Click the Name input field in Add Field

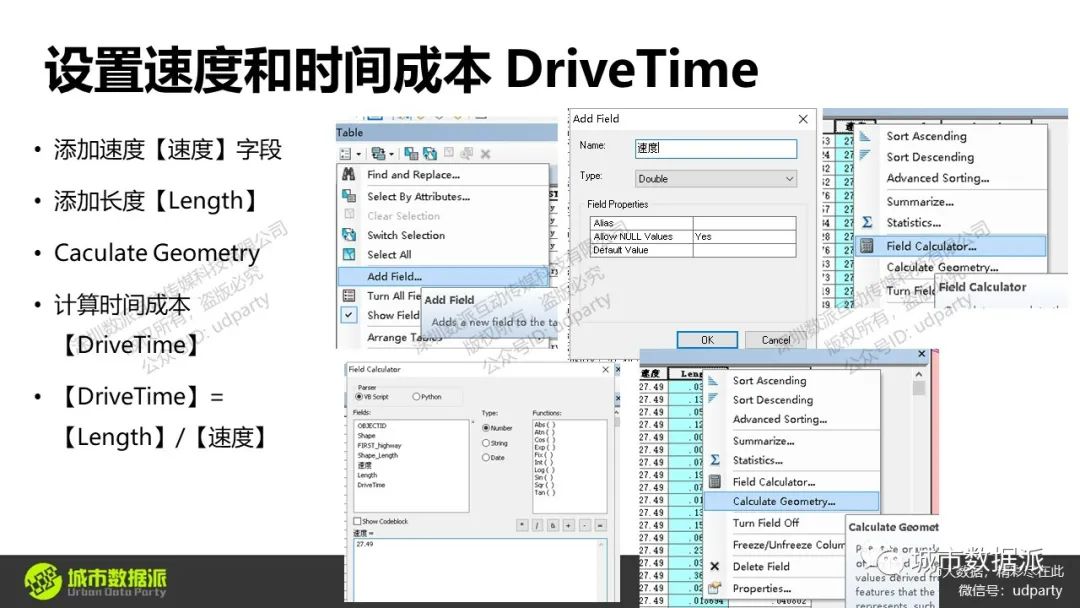pyautogui.click(x=716, y=148)
